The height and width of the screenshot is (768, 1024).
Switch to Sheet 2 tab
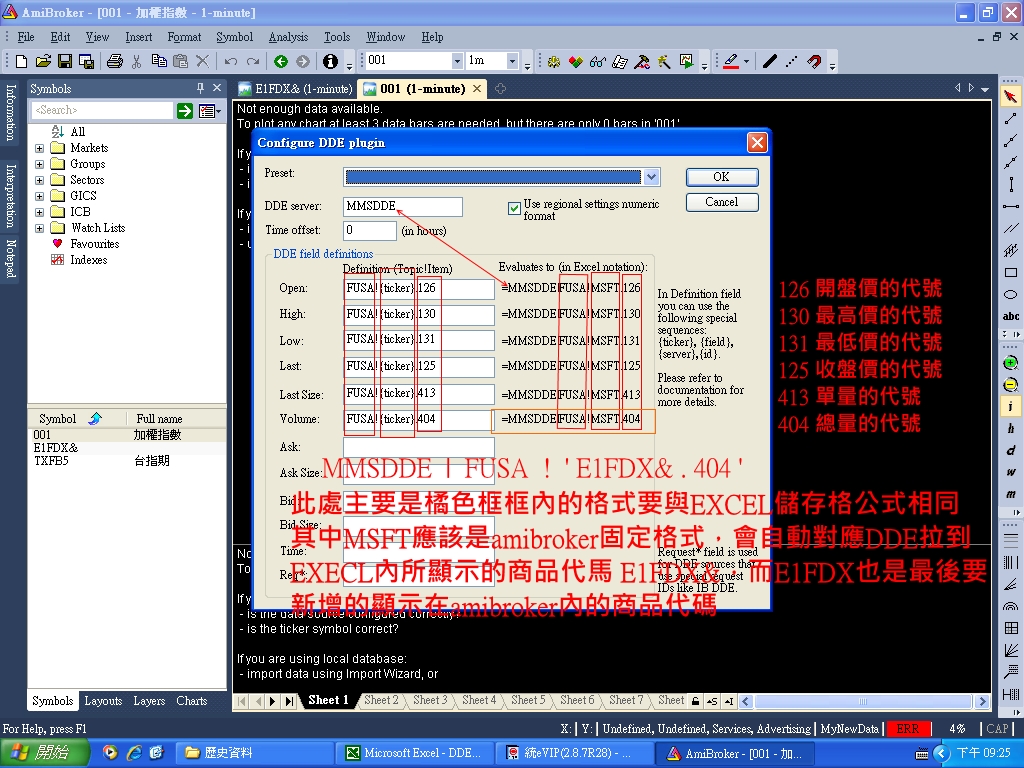tap(381, 700)
